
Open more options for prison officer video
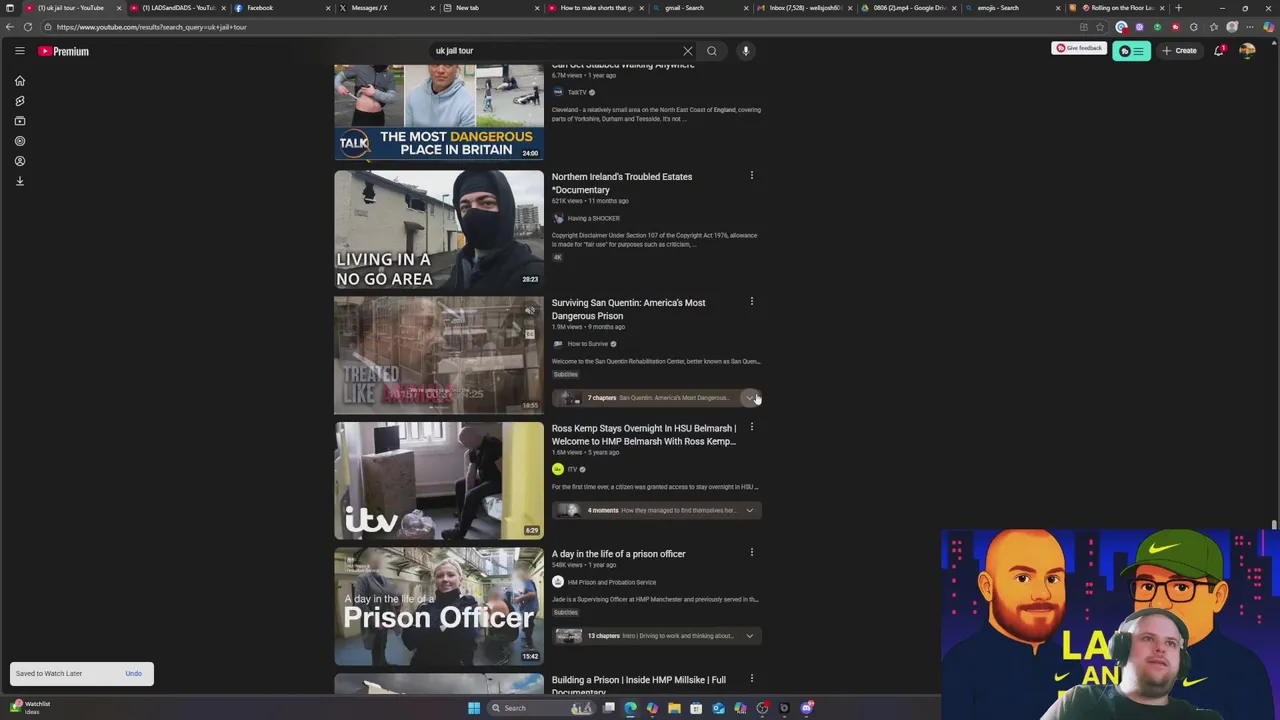(x=752, y=553)
